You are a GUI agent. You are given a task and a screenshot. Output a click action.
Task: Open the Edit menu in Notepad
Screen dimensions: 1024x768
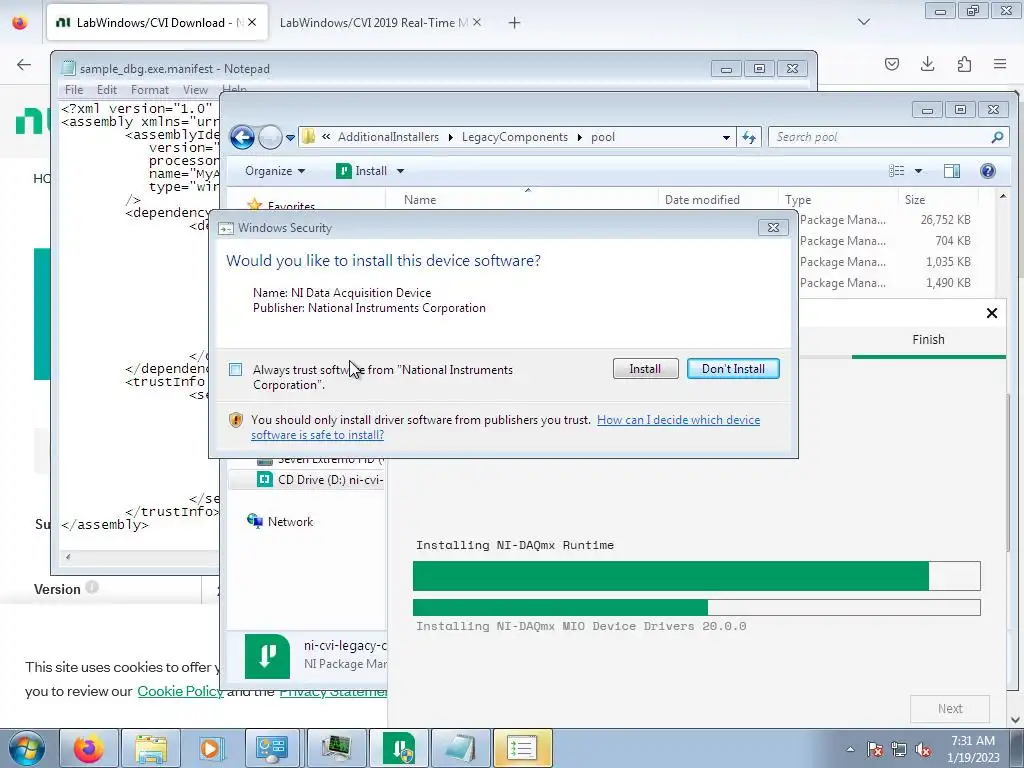(106, 89)
